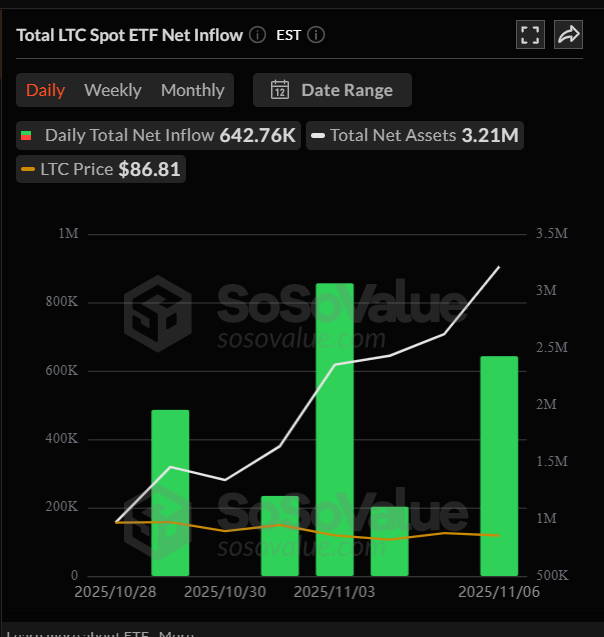This screenshot has height=637, width=604.
Task: Click the green bar at 2025/11/06
Action: (499, 466)
